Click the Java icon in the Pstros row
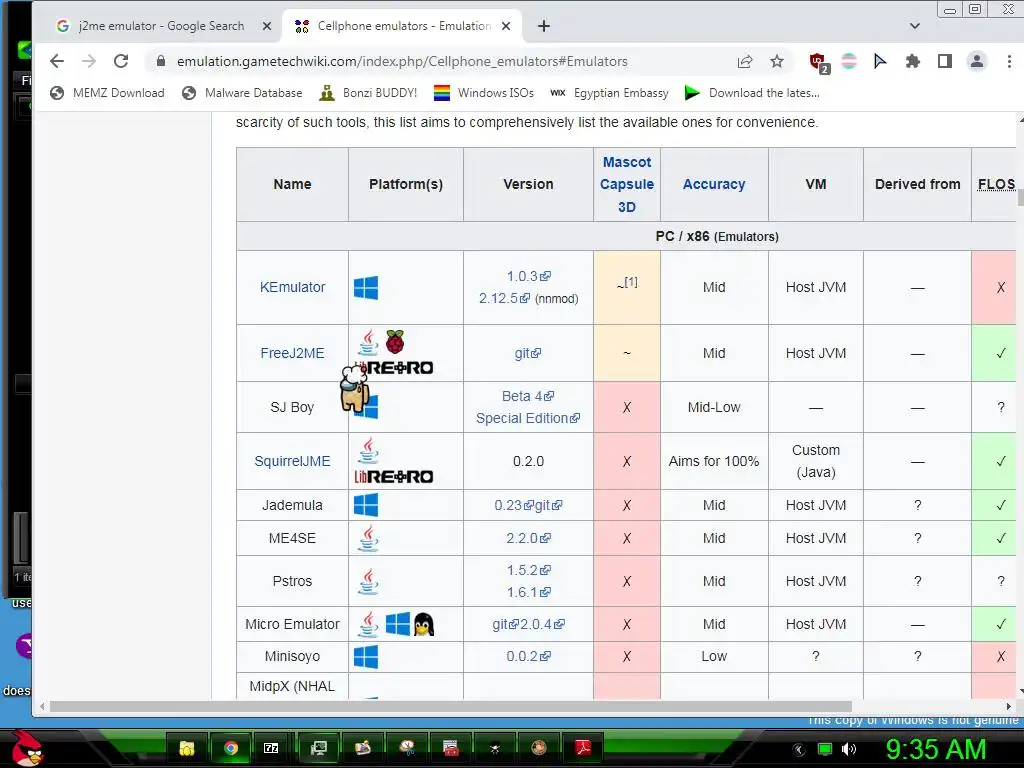The height and width of the screenshot is (768, 1024). tap(368, 581)
